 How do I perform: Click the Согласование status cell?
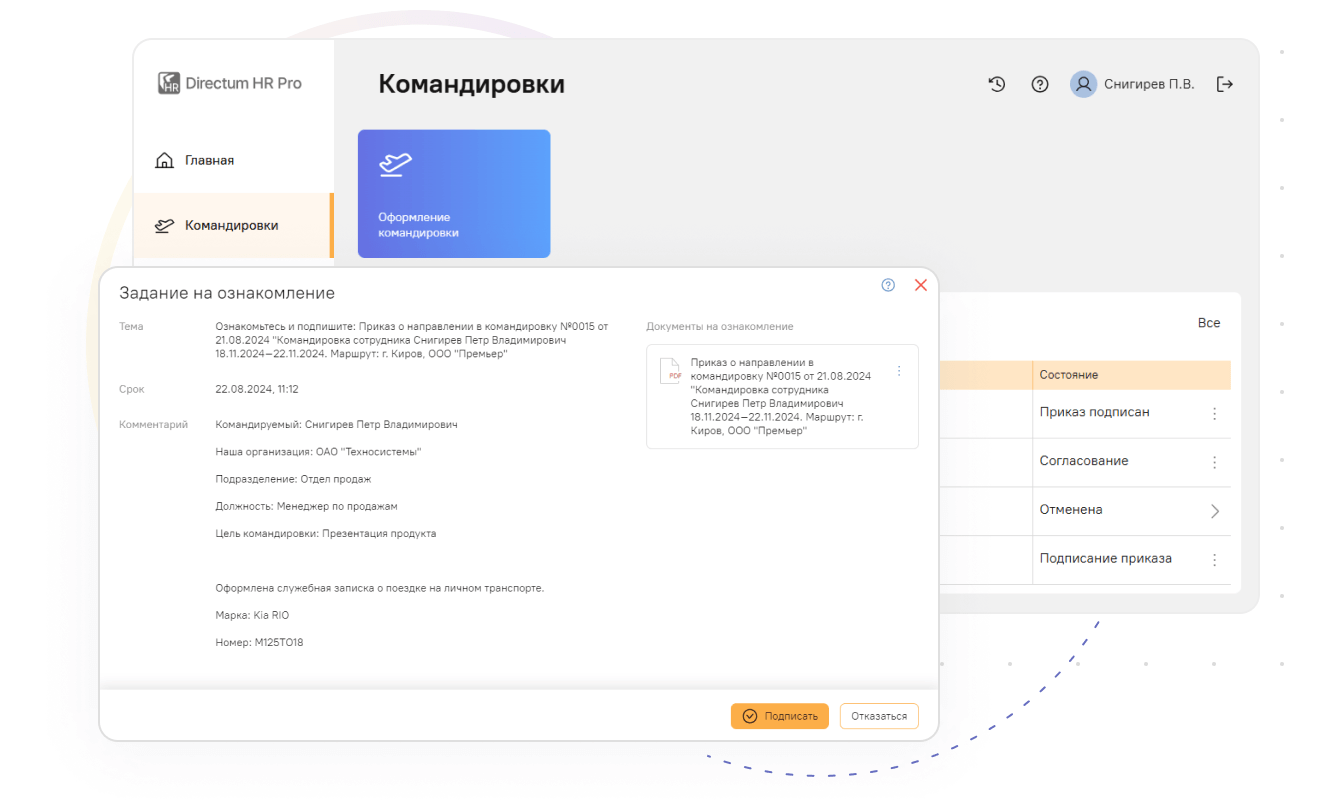point(1084,461)
